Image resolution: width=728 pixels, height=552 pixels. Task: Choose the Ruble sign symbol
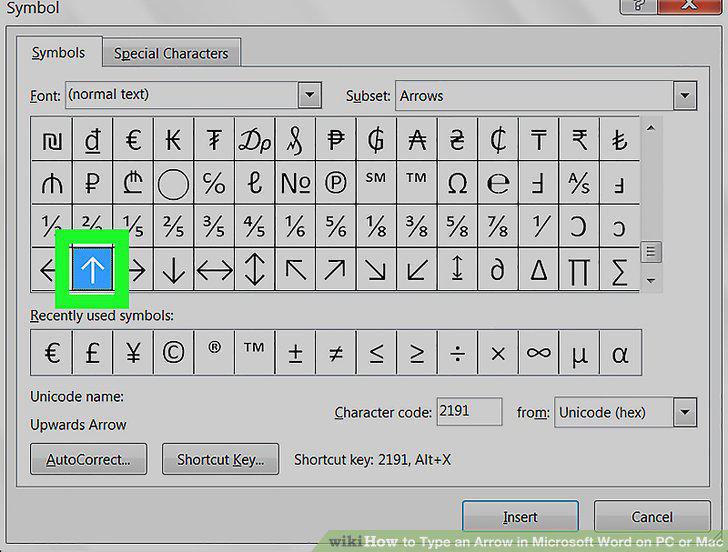tap(92, 183)
